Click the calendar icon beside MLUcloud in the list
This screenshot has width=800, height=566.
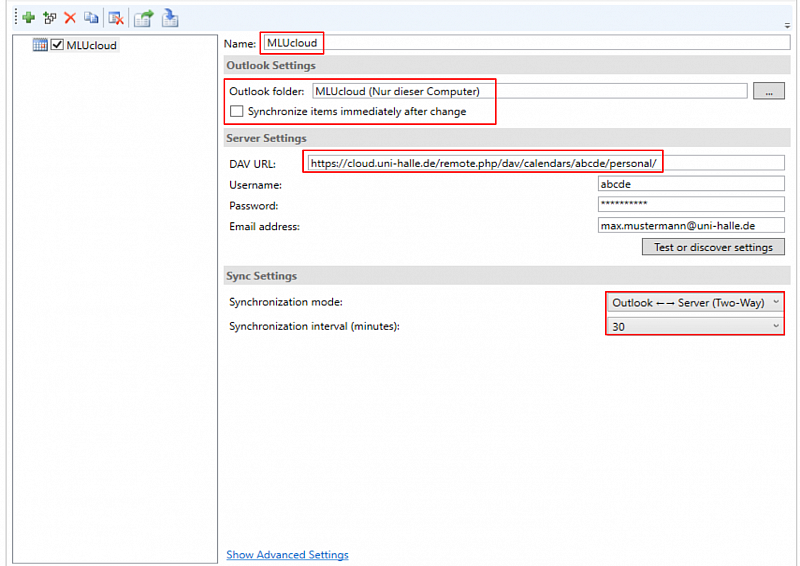tap(40, 45)
